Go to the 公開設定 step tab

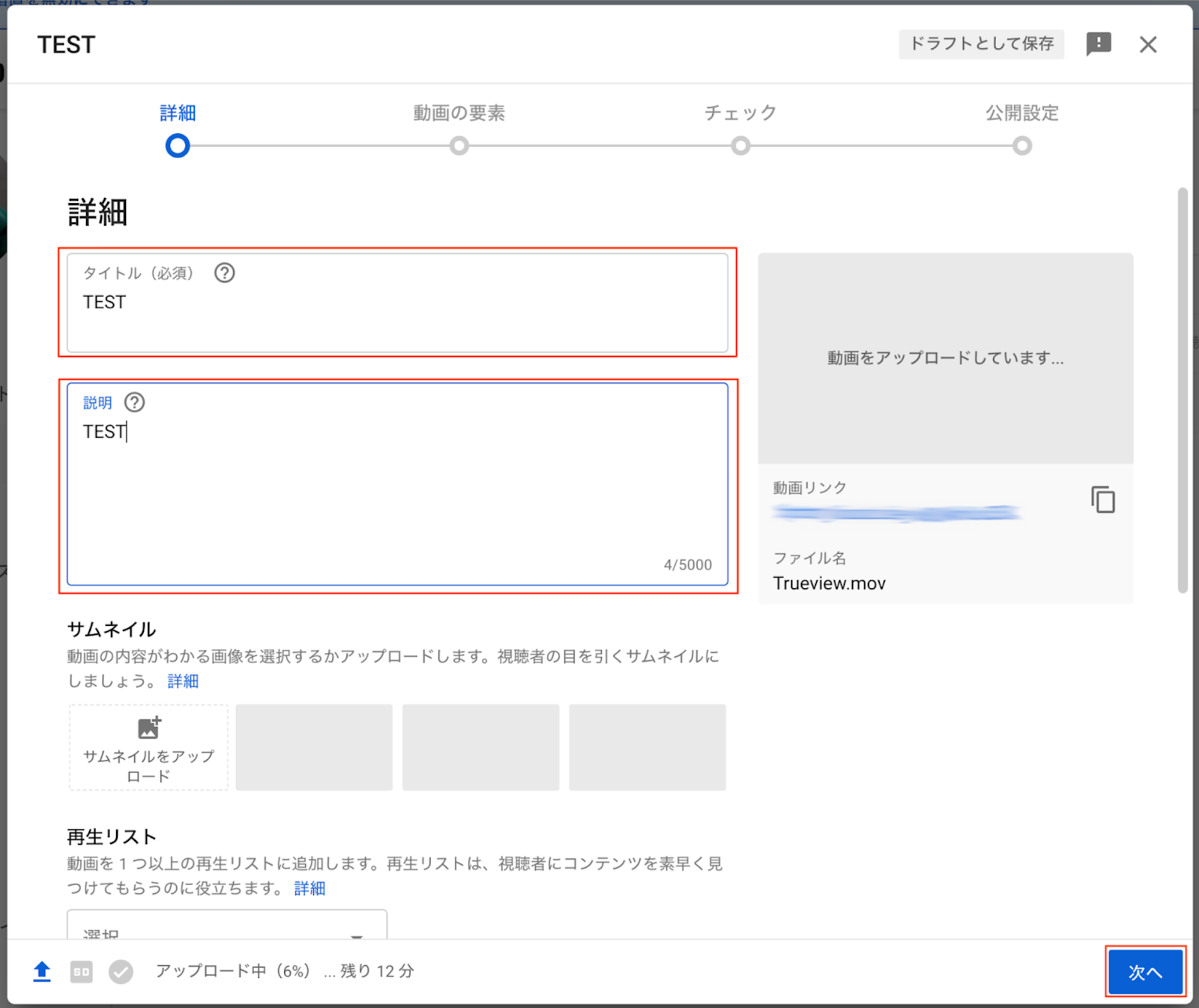pyautogui.click(x=1021, y=113)
